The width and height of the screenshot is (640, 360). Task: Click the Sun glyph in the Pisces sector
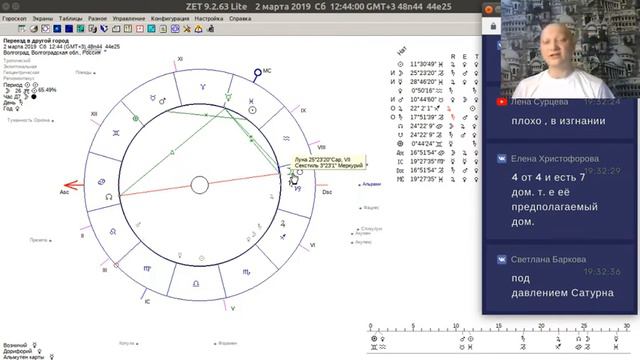click(x=253, y=110)
